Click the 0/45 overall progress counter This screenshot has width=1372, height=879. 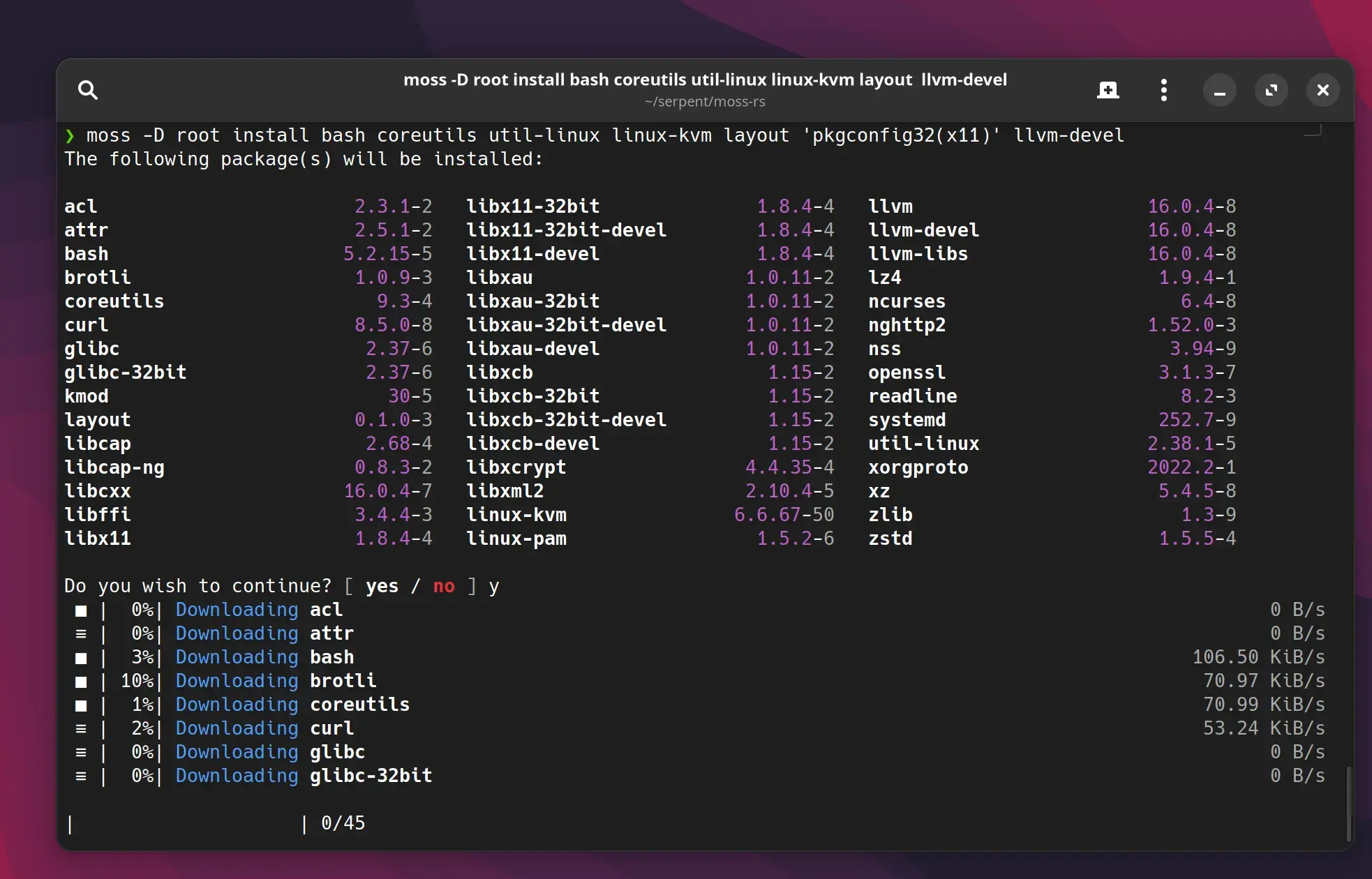pyautogui.click(x=343, y=824)
